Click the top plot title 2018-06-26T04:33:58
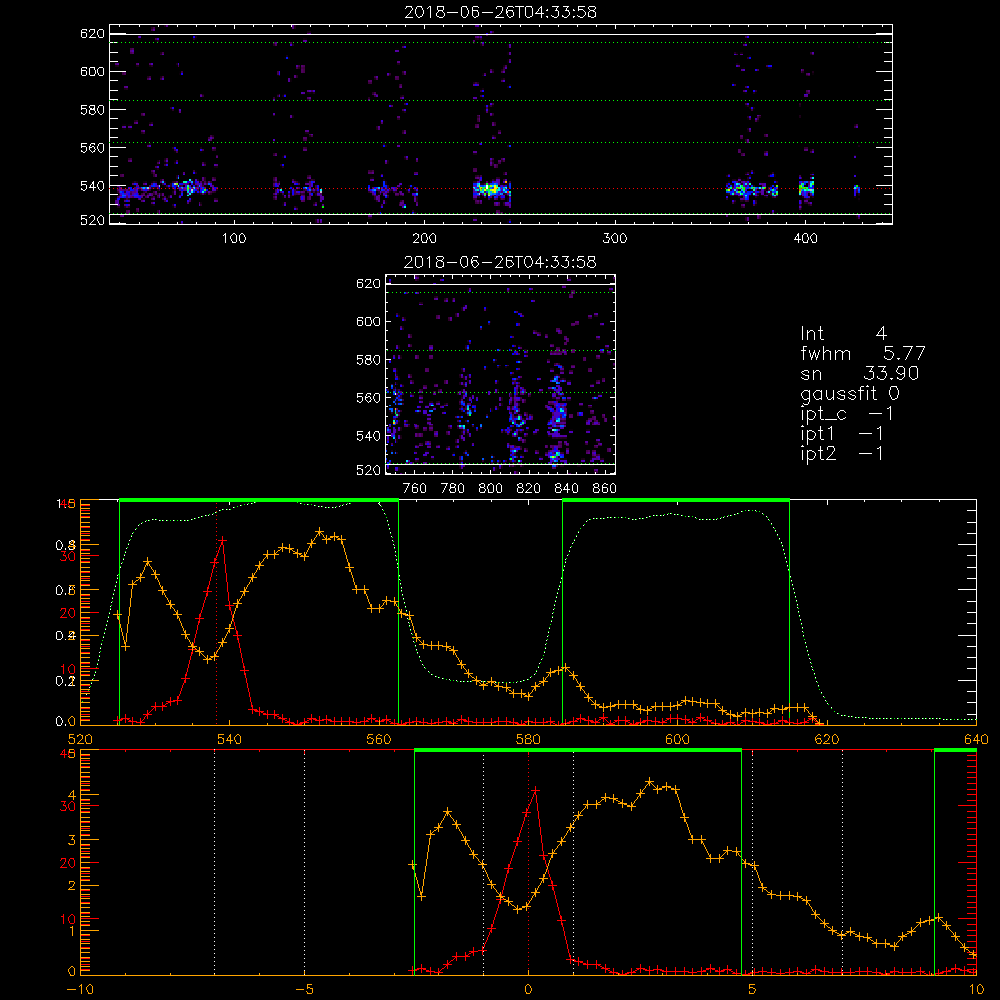The width and height of the screenshot is (1000, 1000). 501,12
